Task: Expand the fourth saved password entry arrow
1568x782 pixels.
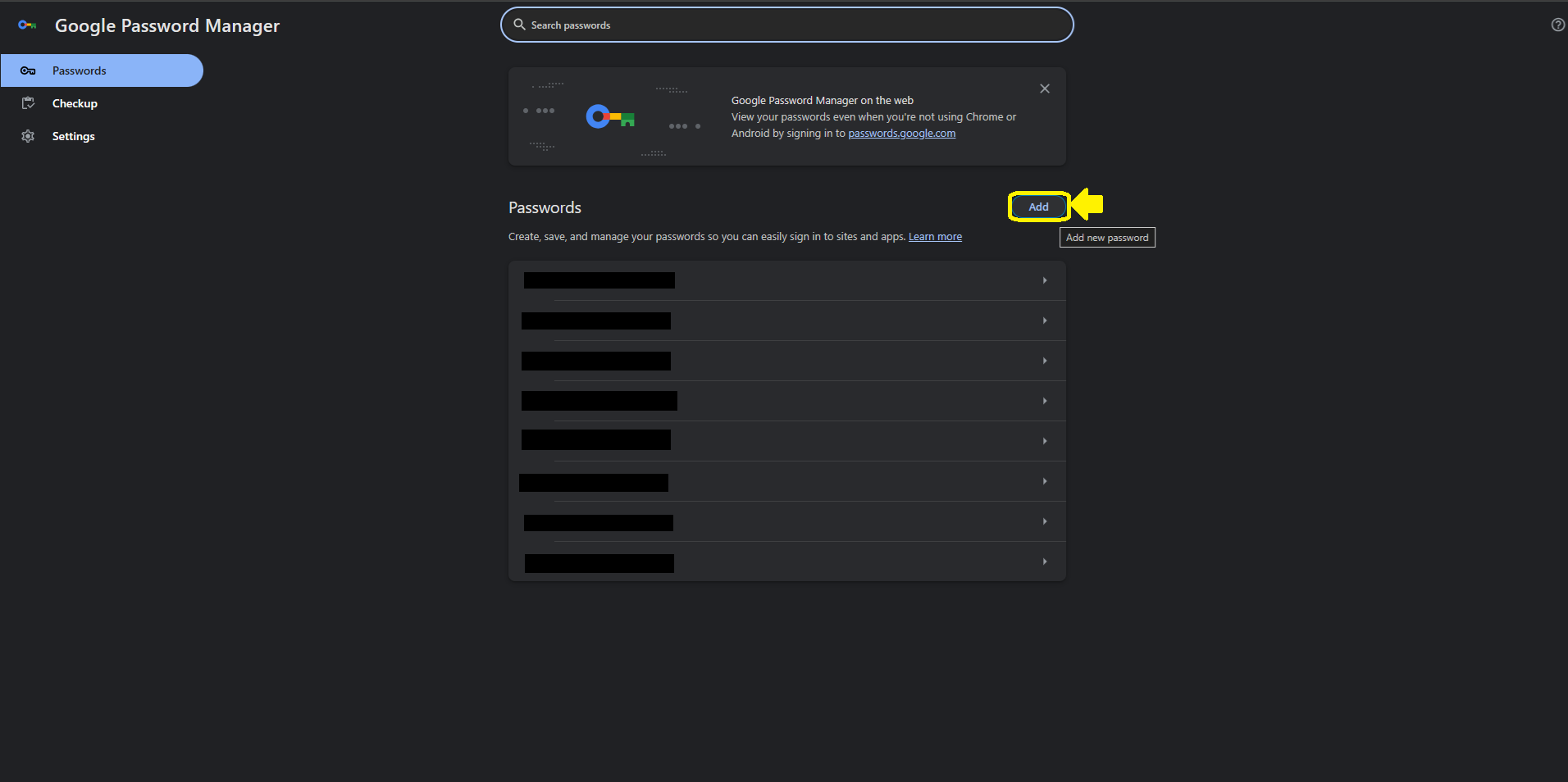Action: coord(1045,401)
